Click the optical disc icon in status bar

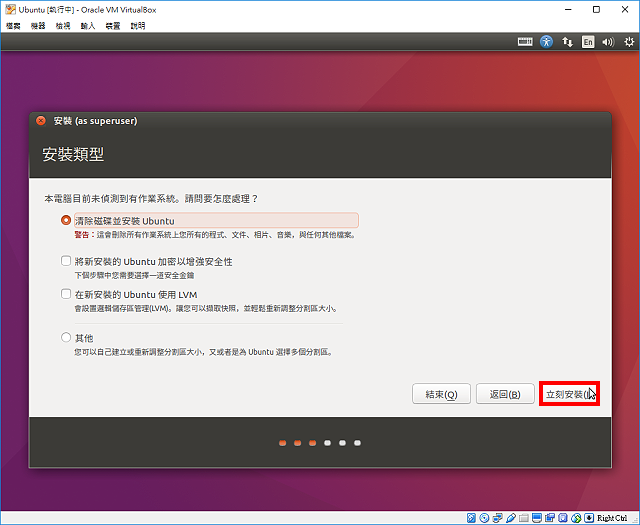[x=484, y=518]
